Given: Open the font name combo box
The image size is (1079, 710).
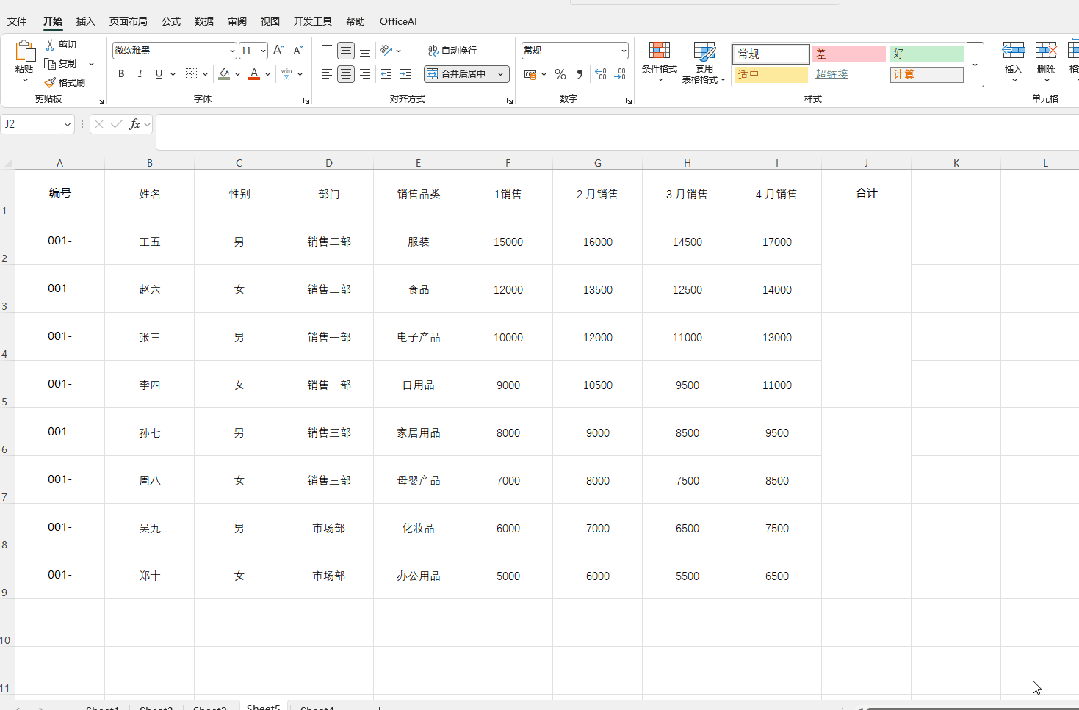Looking at the screenshot, I should [174, 50].
